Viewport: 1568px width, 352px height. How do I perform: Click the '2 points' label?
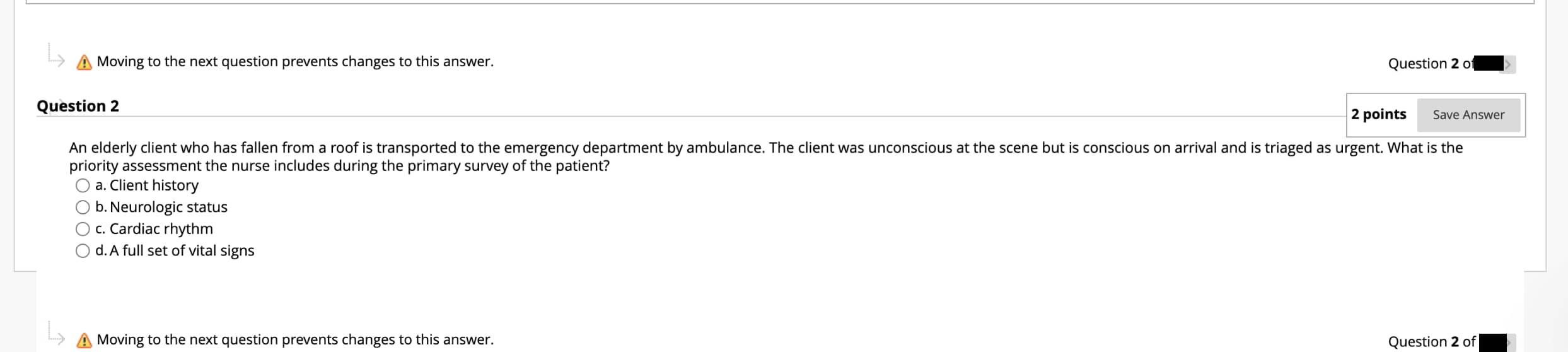[1378, 114]
